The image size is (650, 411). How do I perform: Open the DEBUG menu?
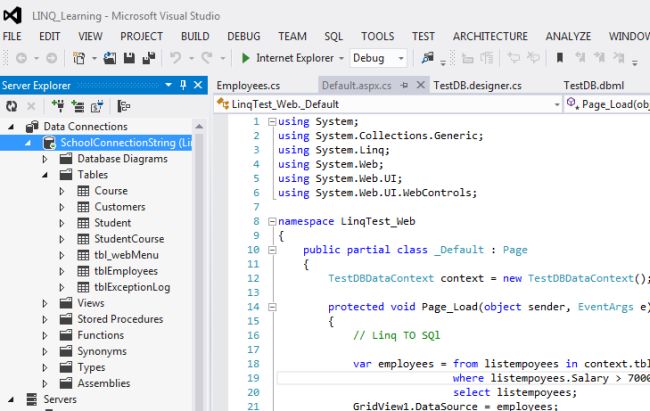[x=243, y=36]
